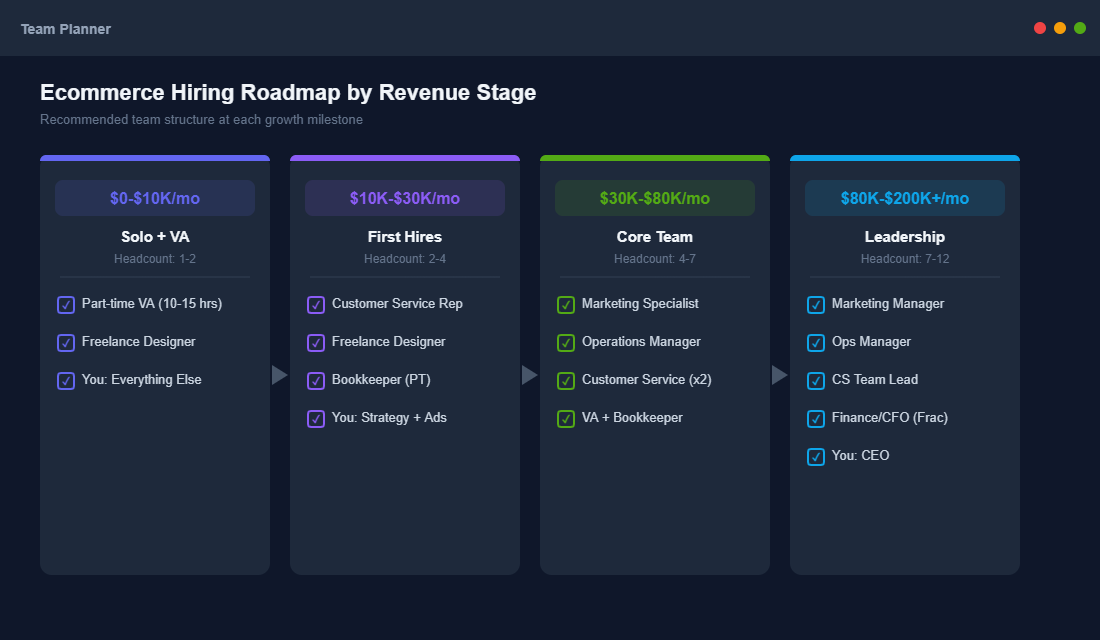Screen dimensions: 1100x640
Task: Click the orange window dot
Action: click(1060, 28)
